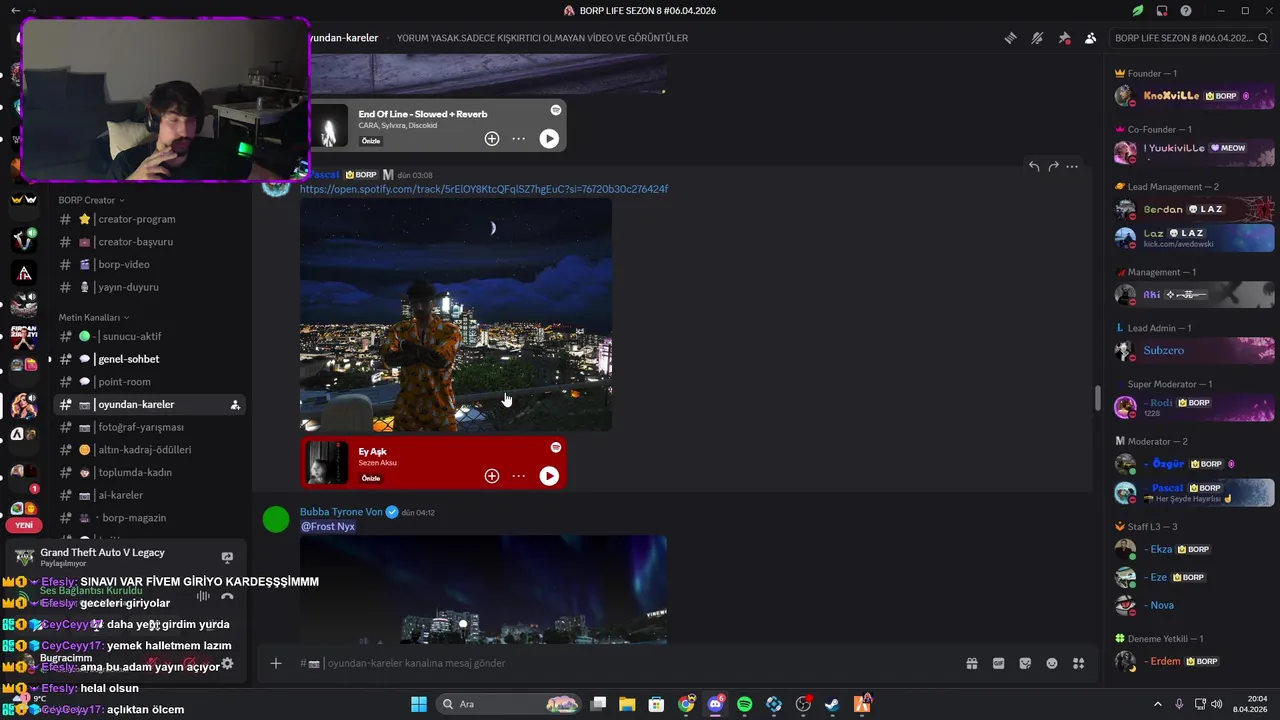Image resolution: width=1280 pixels, height=720 pixels.
Task: Open Spotify from the taskbar
Action: click(744, 704)
